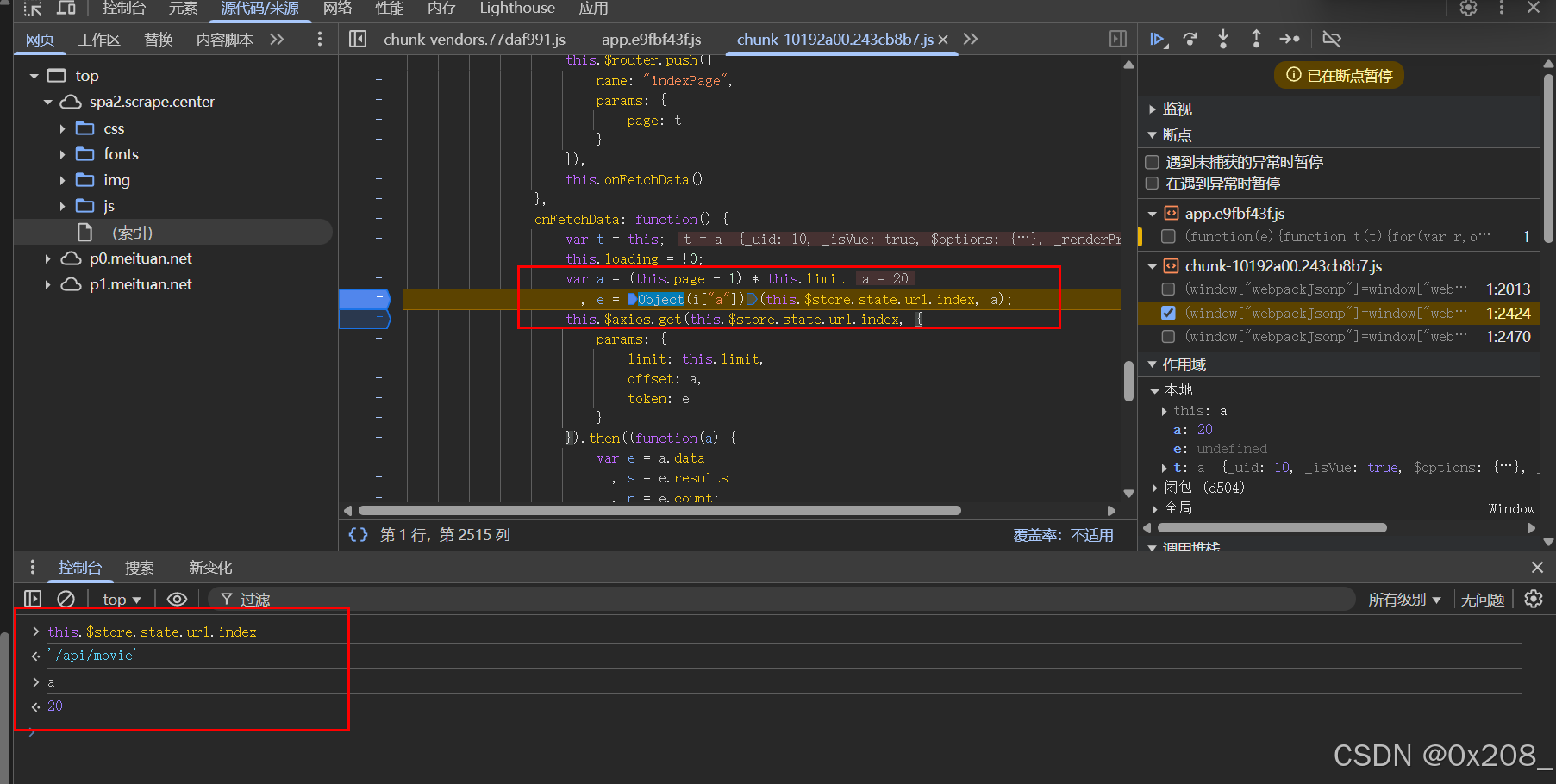
Task: Click the Step button in debugger
Action: pos(1290,39)
